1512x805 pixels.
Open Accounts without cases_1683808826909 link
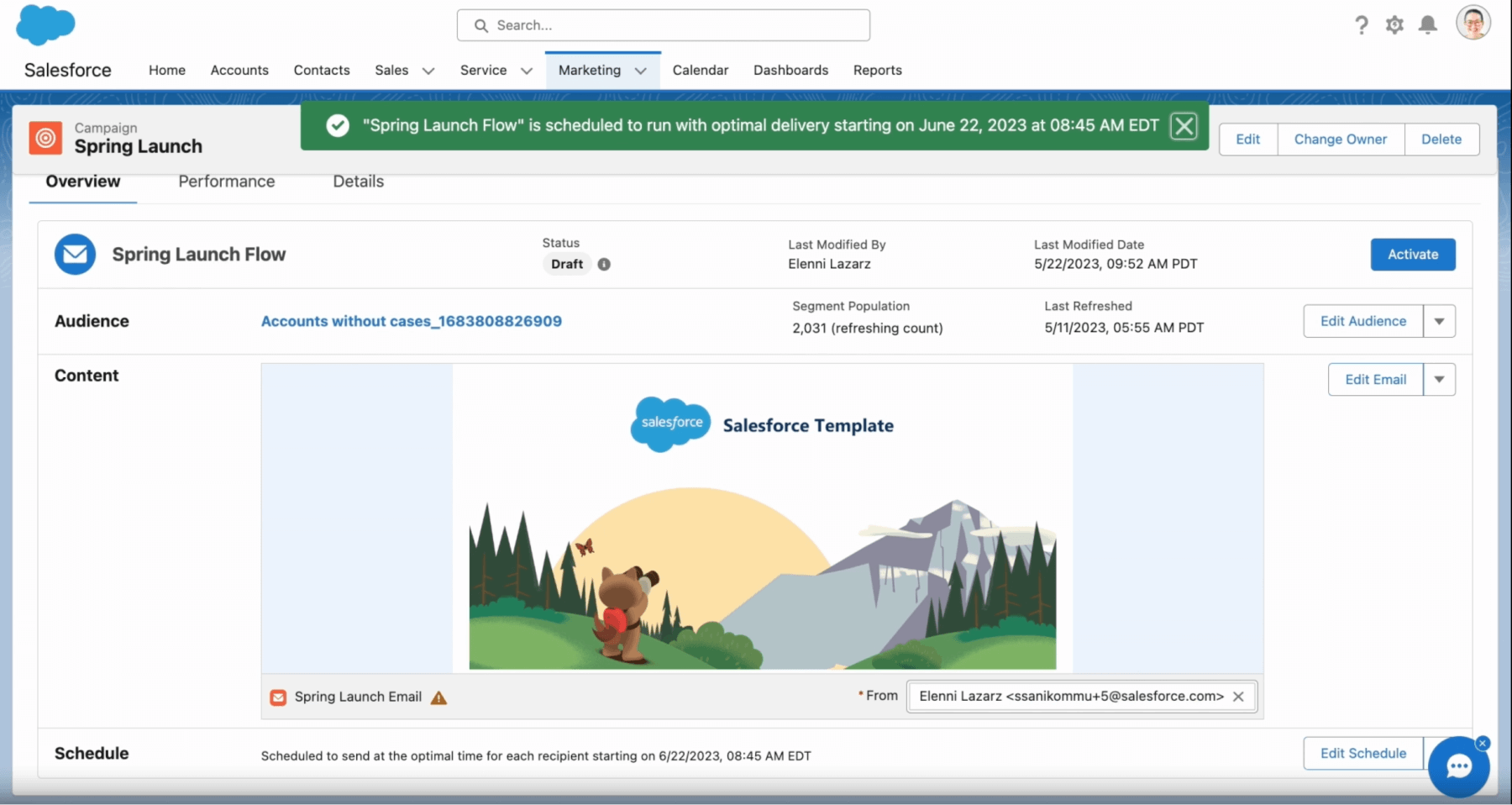tap(412, 321)
